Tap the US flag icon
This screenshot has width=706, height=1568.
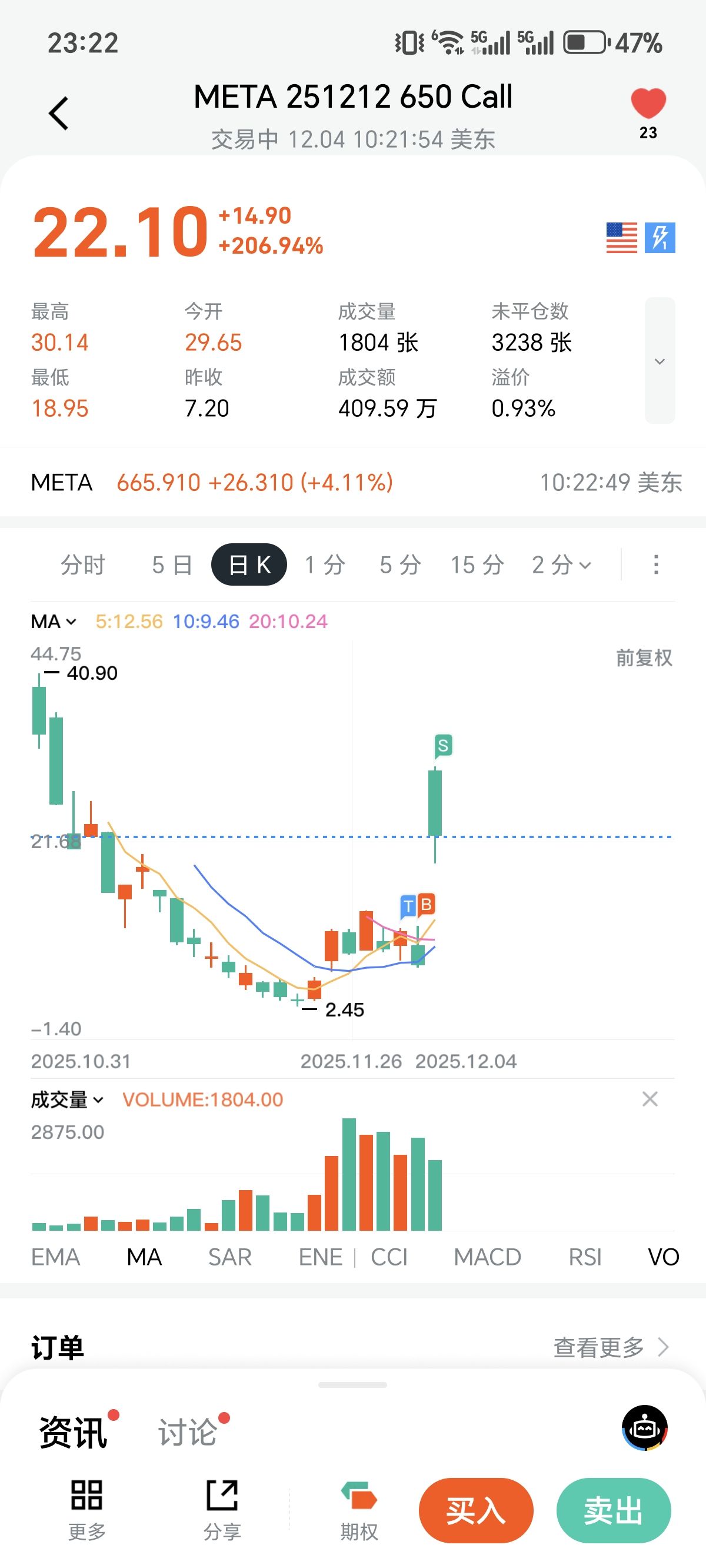621,237
